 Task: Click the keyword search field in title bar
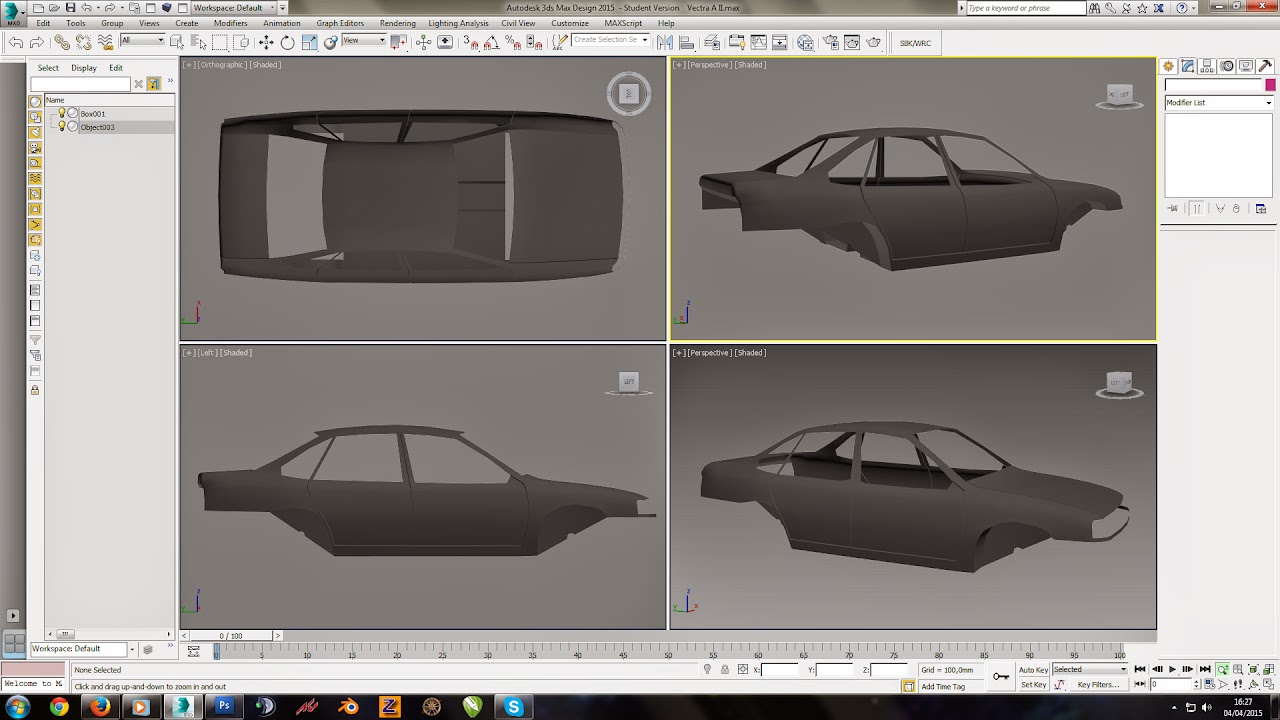[x=1025, y=8]
